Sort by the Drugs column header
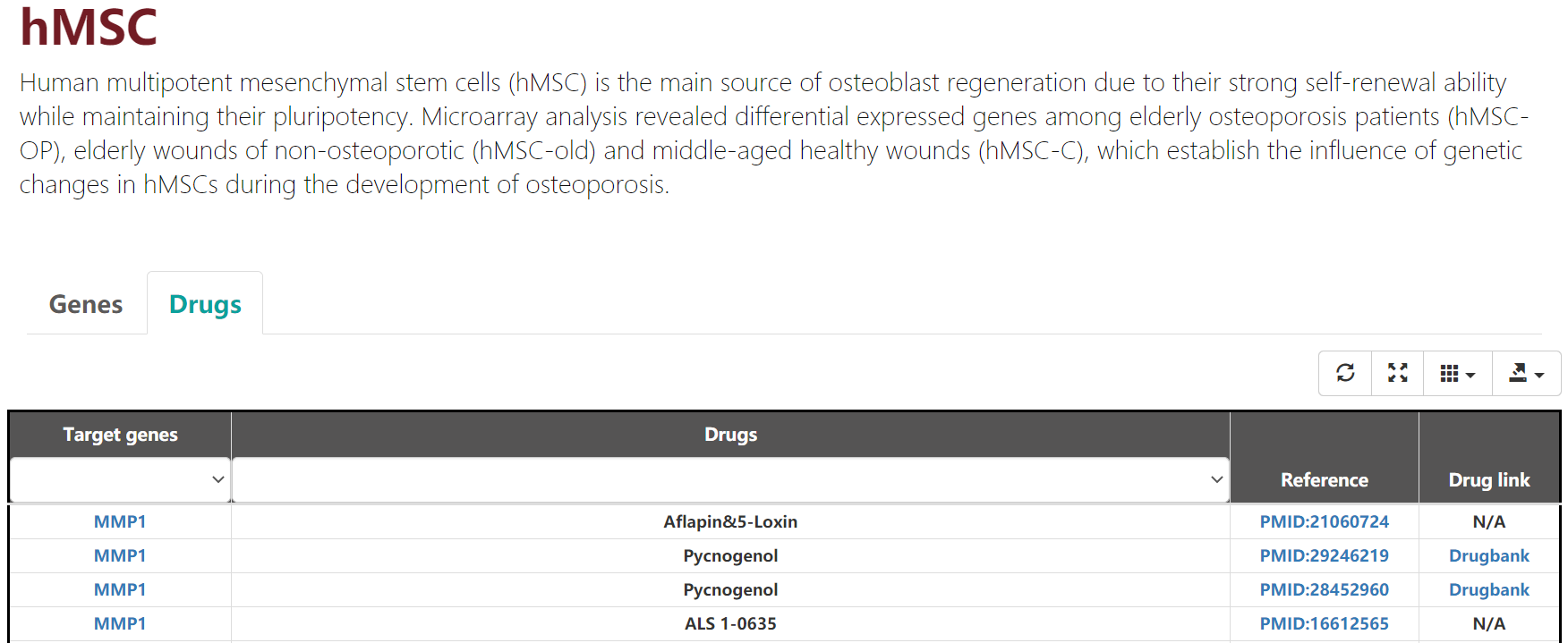This screenshot has height=643, width=1568. (730, 435)
